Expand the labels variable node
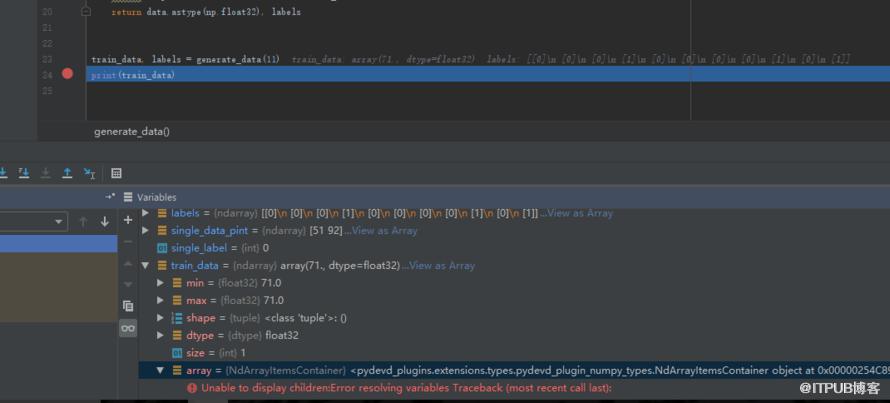The width and height of the screenshot is (890, 403). (145, 213)
